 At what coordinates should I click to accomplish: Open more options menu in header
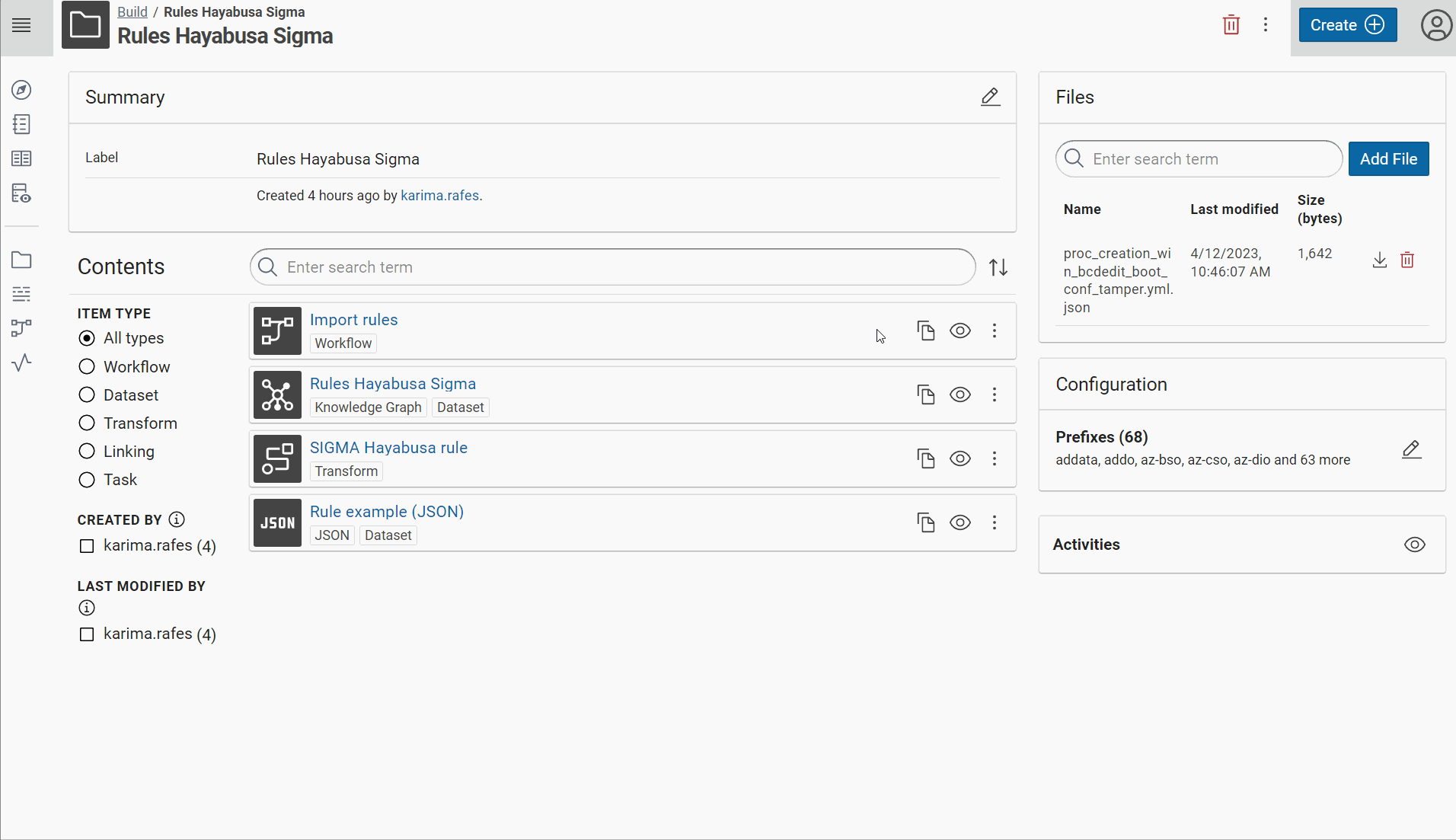click(1265, 25)
